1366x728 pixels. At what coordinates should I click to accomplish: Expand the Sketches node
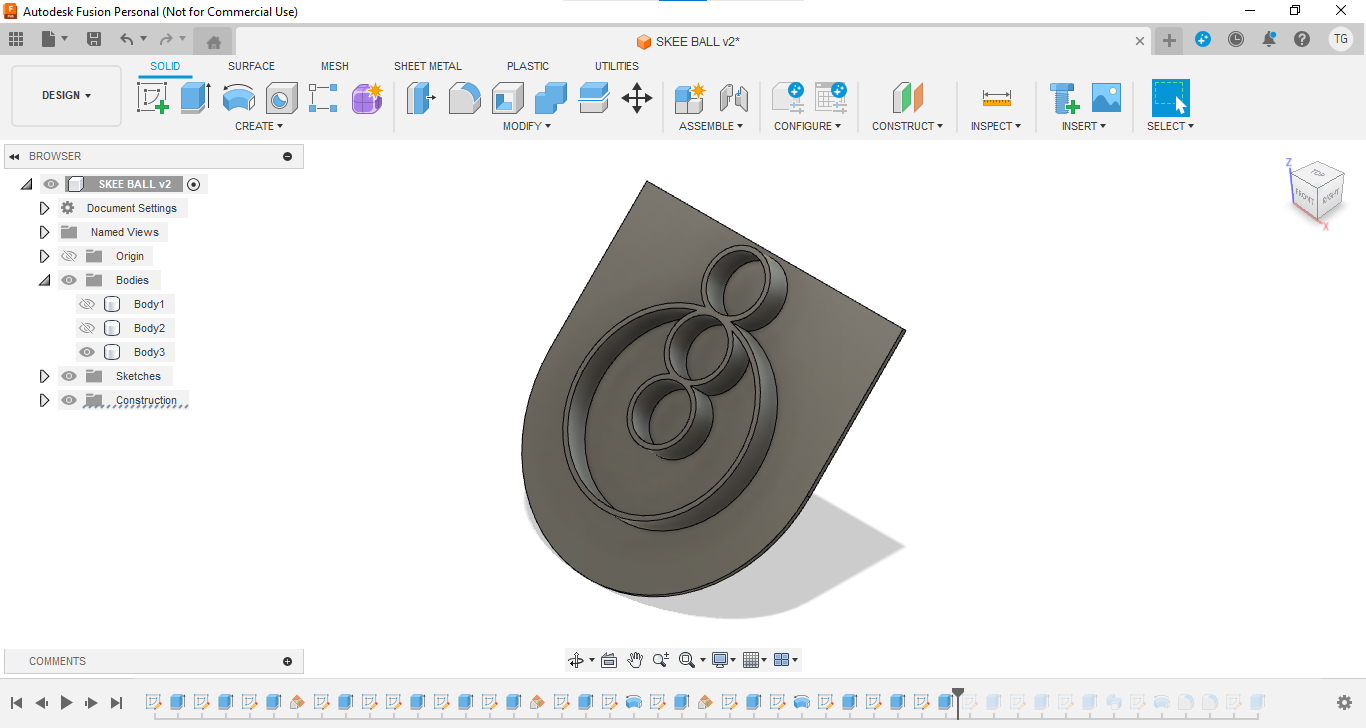(44, 376)
